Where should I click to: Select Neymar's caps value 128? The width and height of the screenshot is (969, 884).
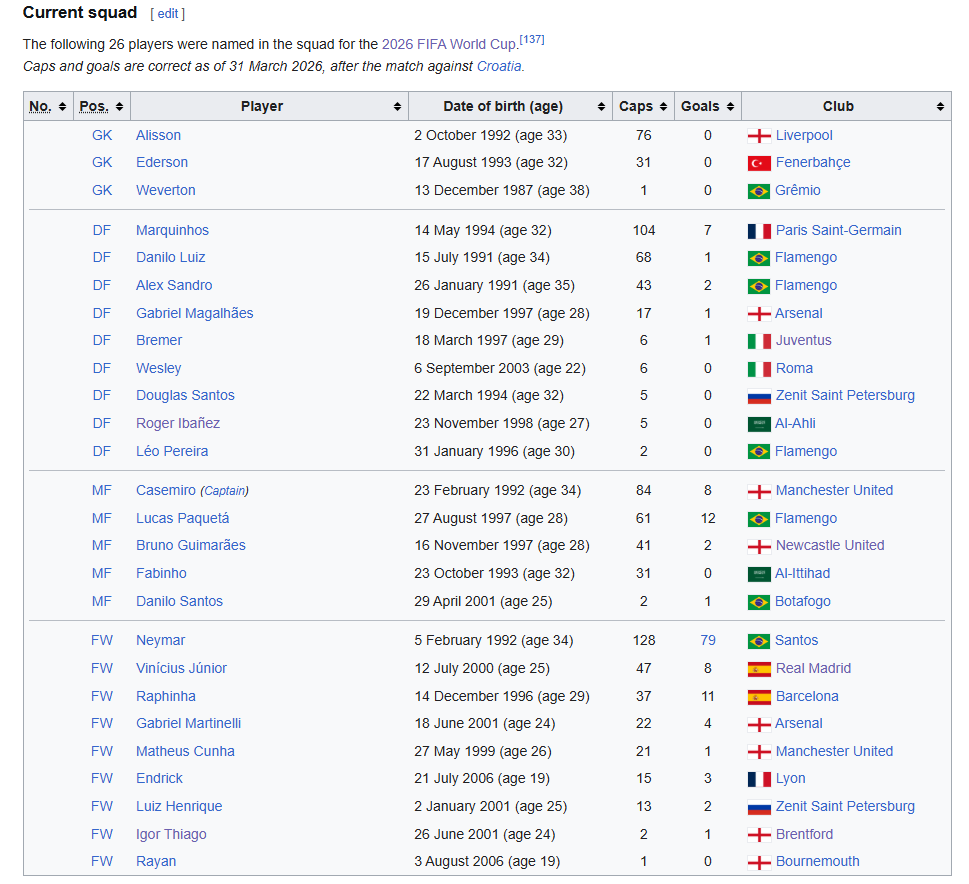coord(643,641)
